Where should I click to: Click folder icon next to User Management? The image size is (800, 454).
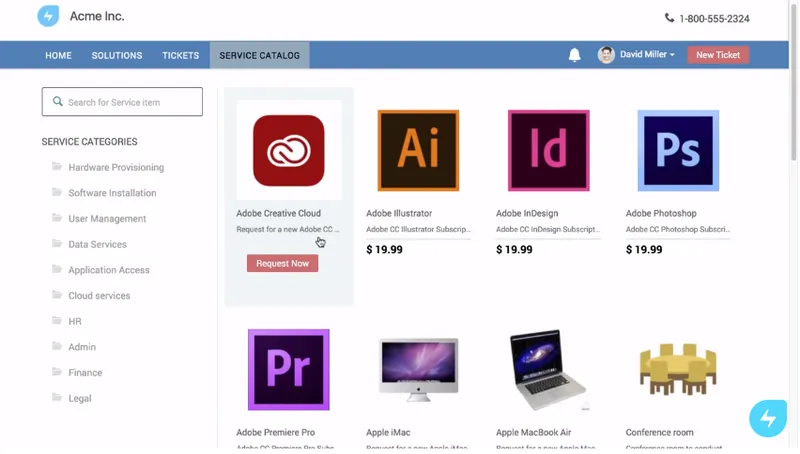pyautogui.click(x=57, y=217)
